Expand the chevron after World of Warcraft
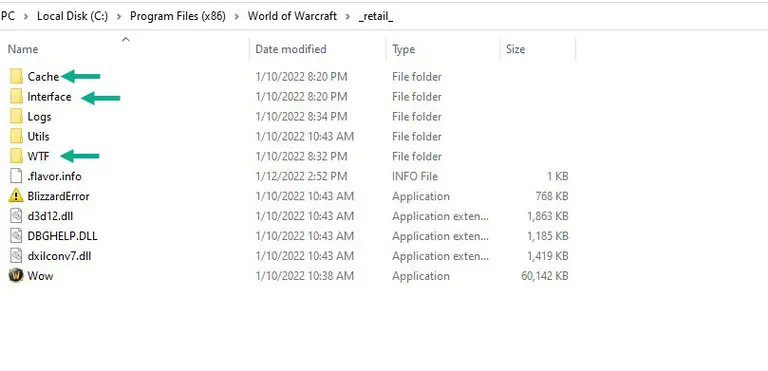Image resolution: width=768 pixels, height=371 pixels. click(x=348, y=16)
